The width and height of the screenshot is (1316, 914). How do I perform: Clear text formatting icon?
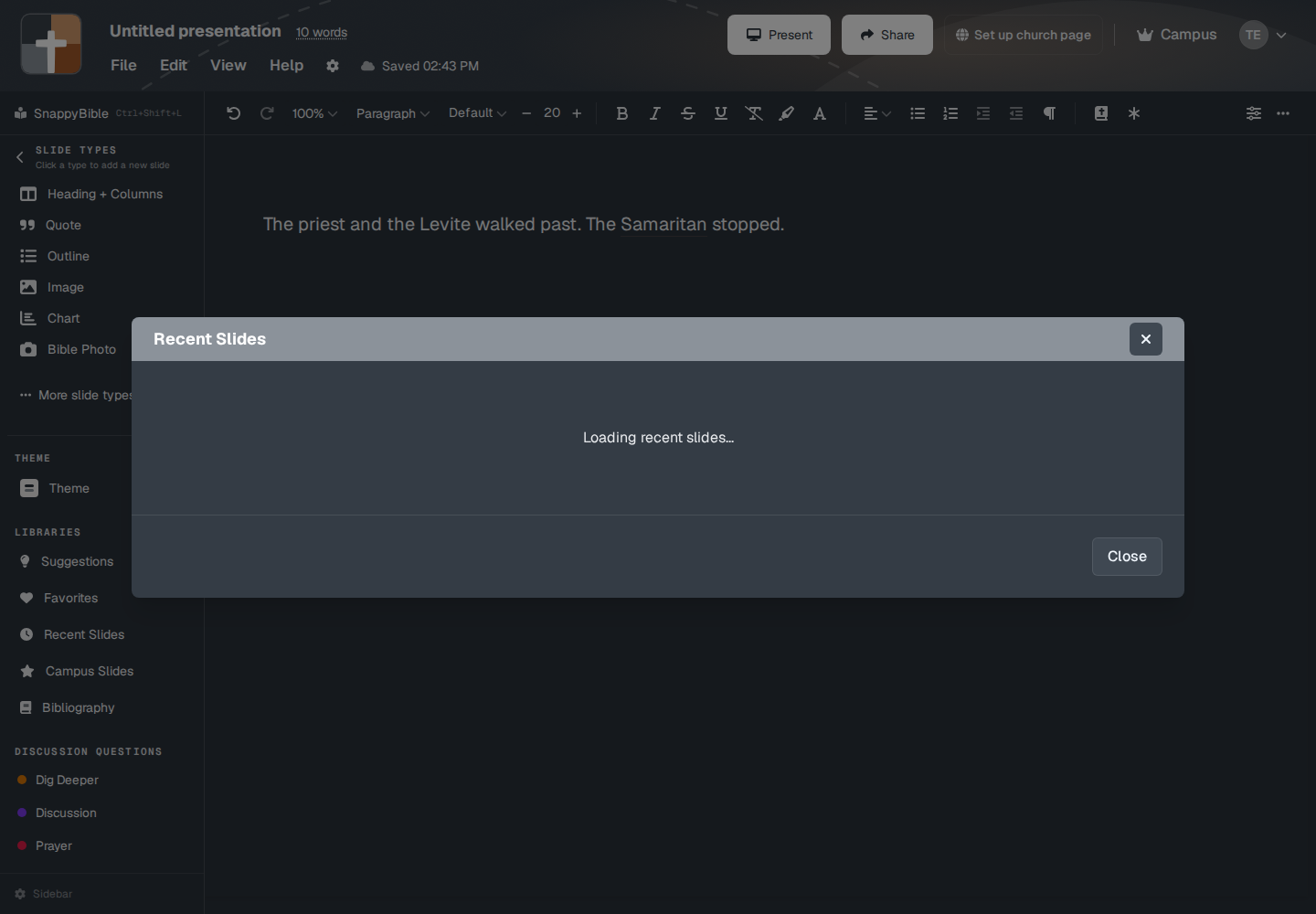754,113
